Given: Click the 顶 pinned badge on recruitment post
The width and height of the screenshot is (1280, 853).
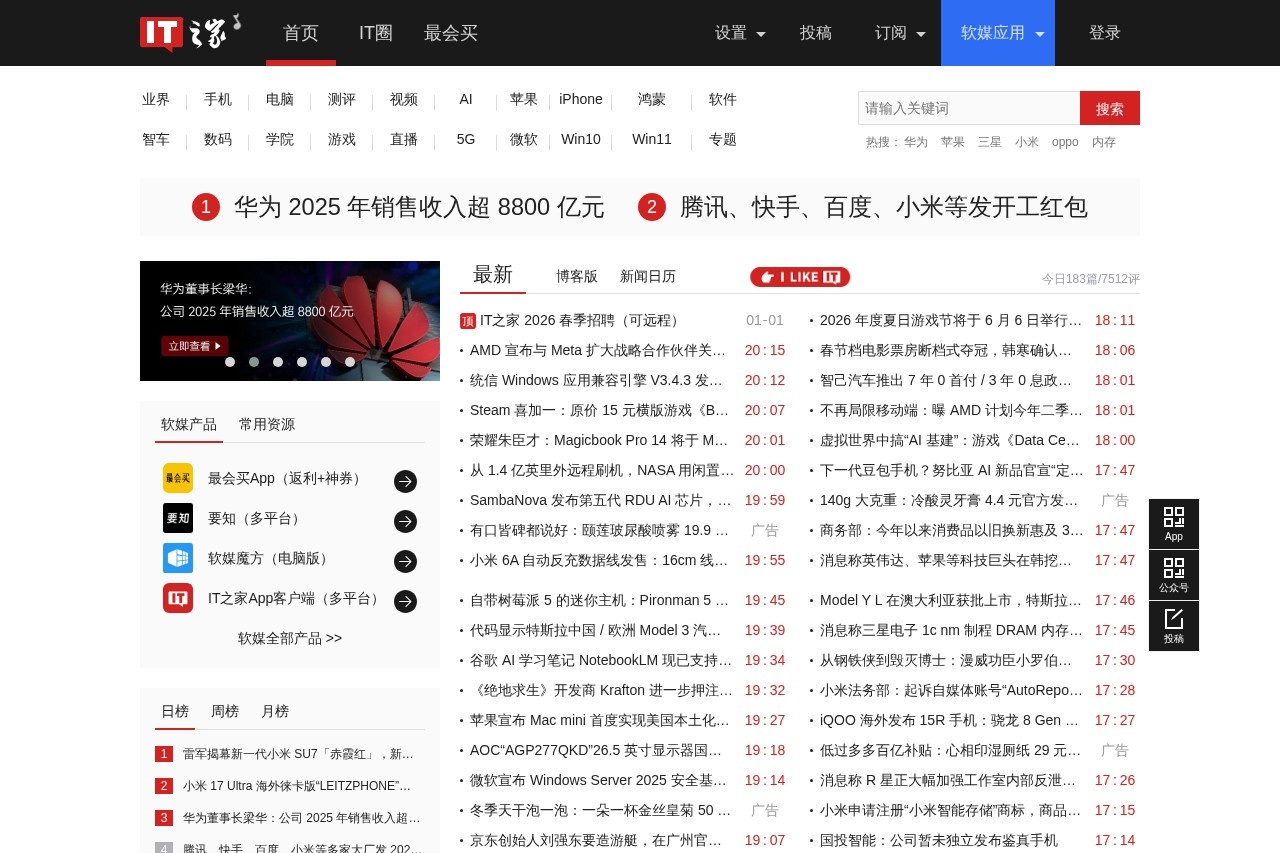Looking at the screenshot, I should pyautogui.click(x=467, y=321).
